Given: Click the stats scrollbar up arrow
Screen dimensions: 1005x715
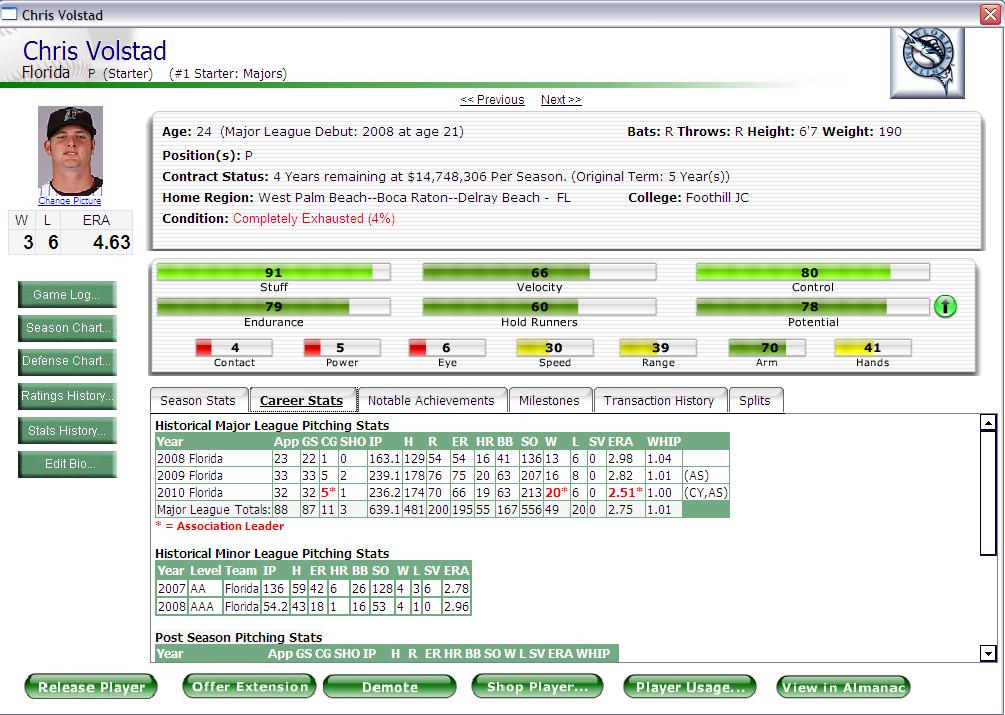Looking at the screenshot, I should pyautogui.click(x=988, y=423).
